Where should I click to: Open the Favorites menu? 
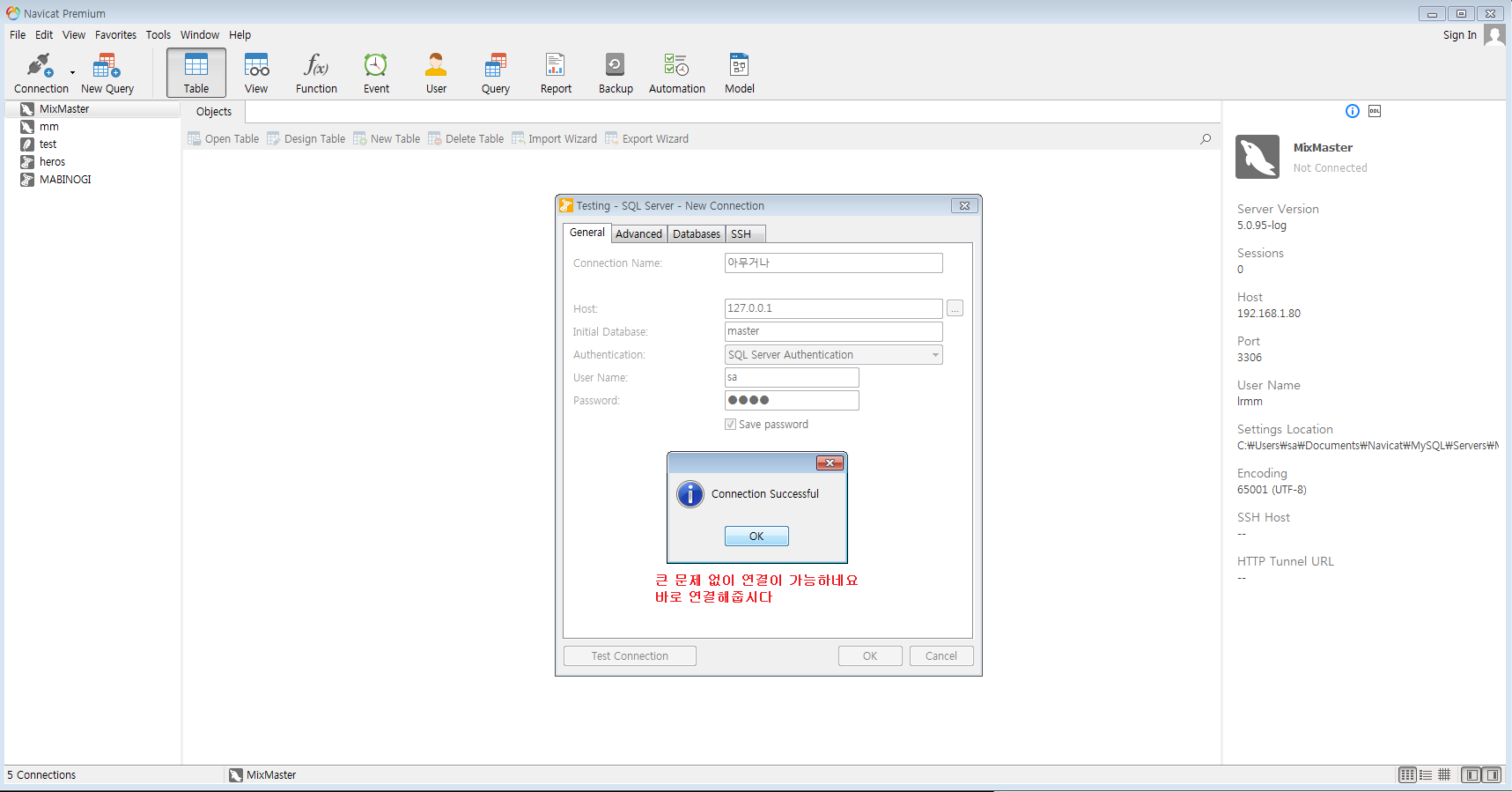[x=115, y=35]
